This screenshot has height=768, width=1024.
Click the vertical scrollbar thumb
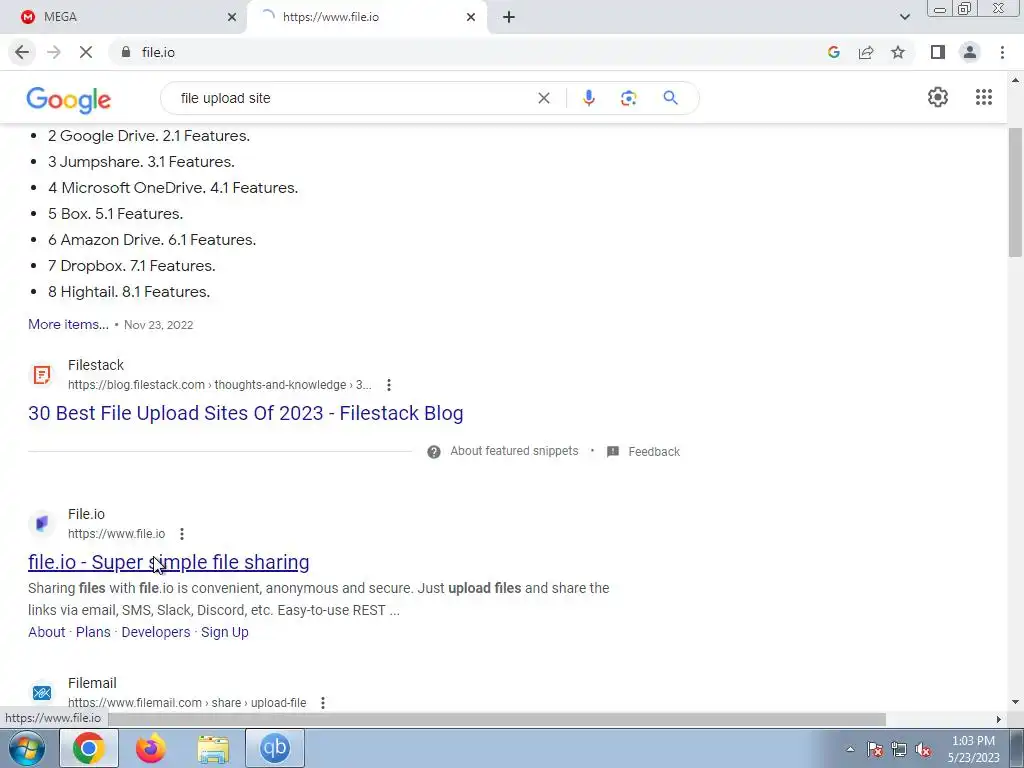[x=1015, y=193]
